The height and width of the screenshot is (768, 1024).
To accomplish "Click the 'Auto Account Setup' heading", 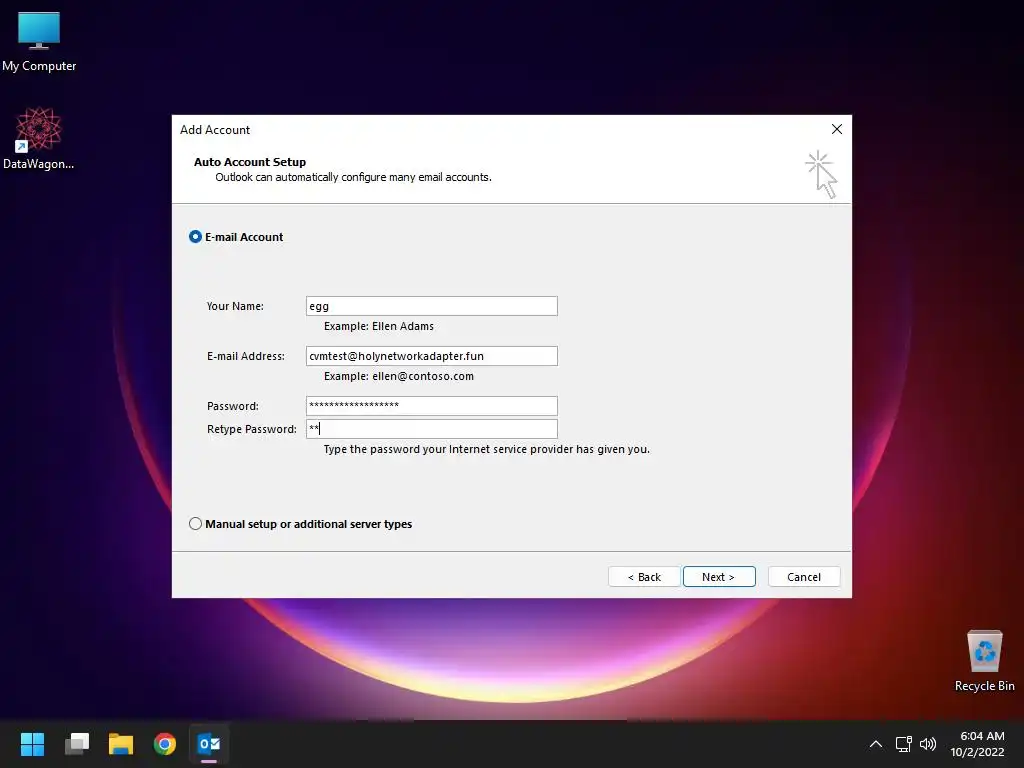I will click(x=249, y=162).
